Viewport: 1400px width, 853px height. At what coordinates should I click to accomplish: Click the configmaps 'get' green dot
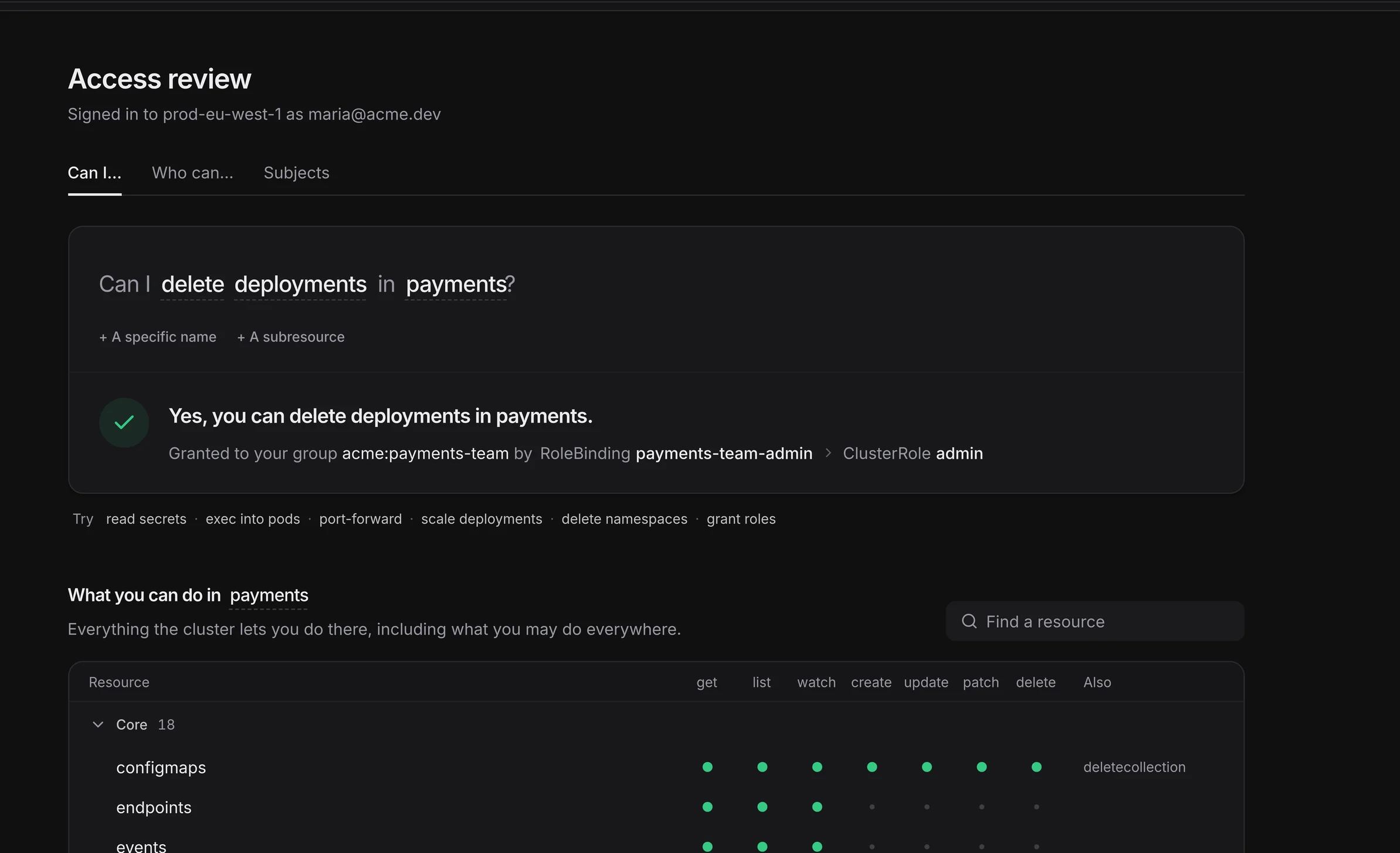[x=707, y=767]
